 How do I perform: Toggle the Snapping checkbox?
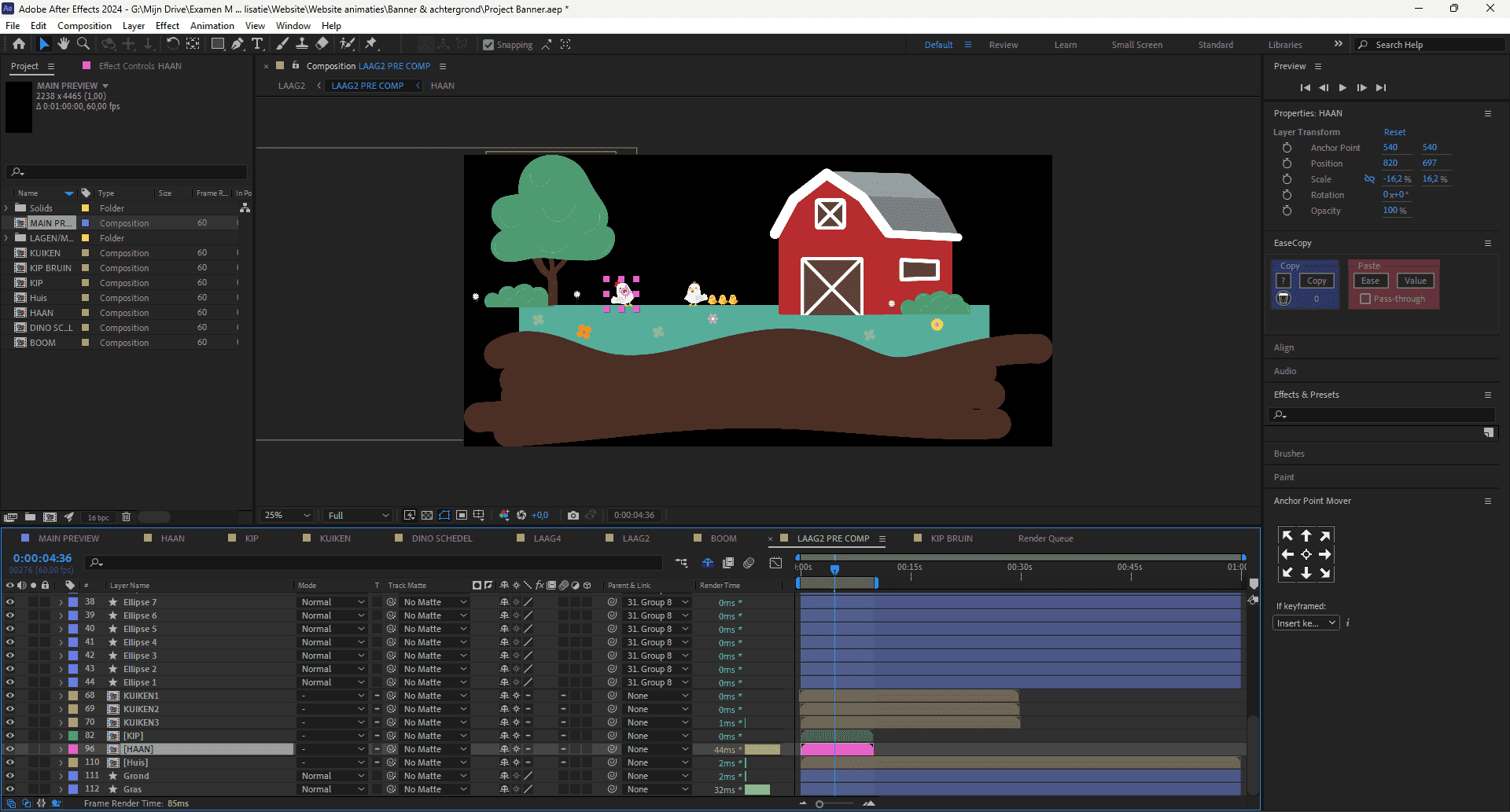pos(488,45)
